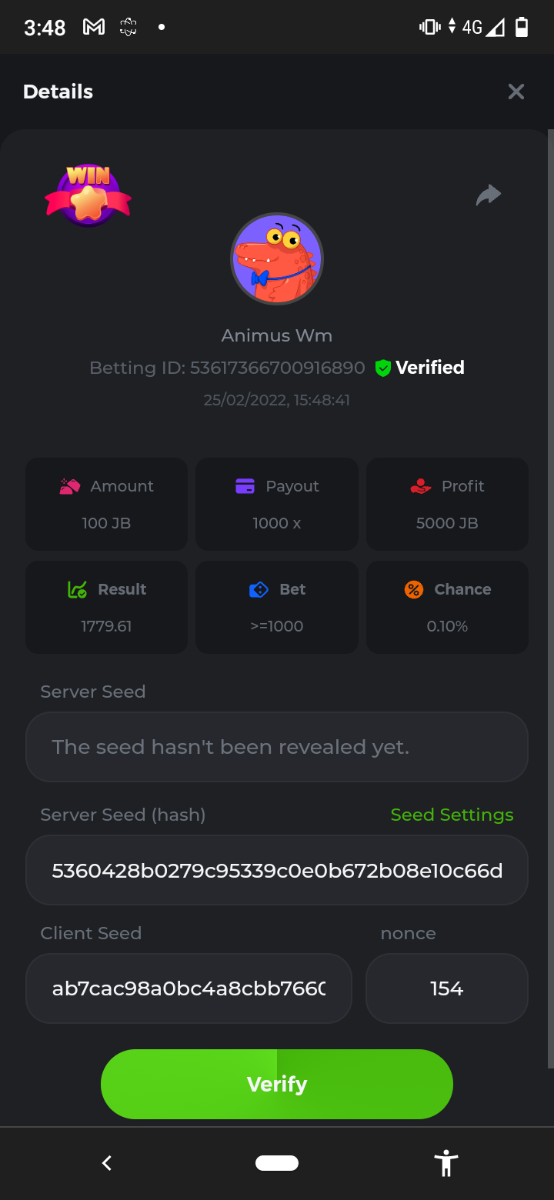Open Animus Wm's dinosaur avatar

(x=277, y=259)
